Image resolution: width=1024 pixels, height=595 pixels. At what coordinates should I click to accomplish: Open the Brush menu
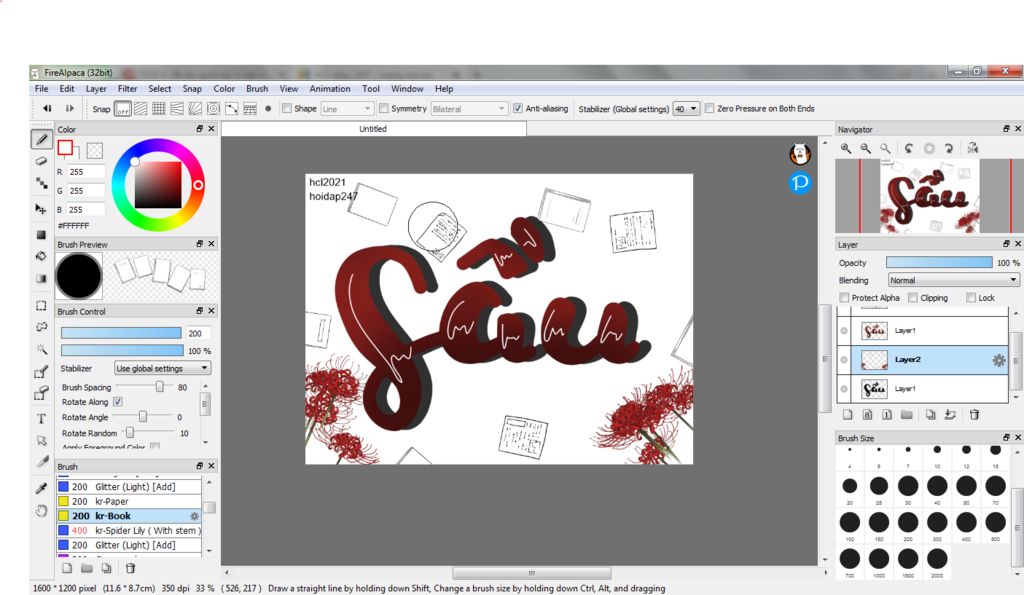[x=257, y=89]
